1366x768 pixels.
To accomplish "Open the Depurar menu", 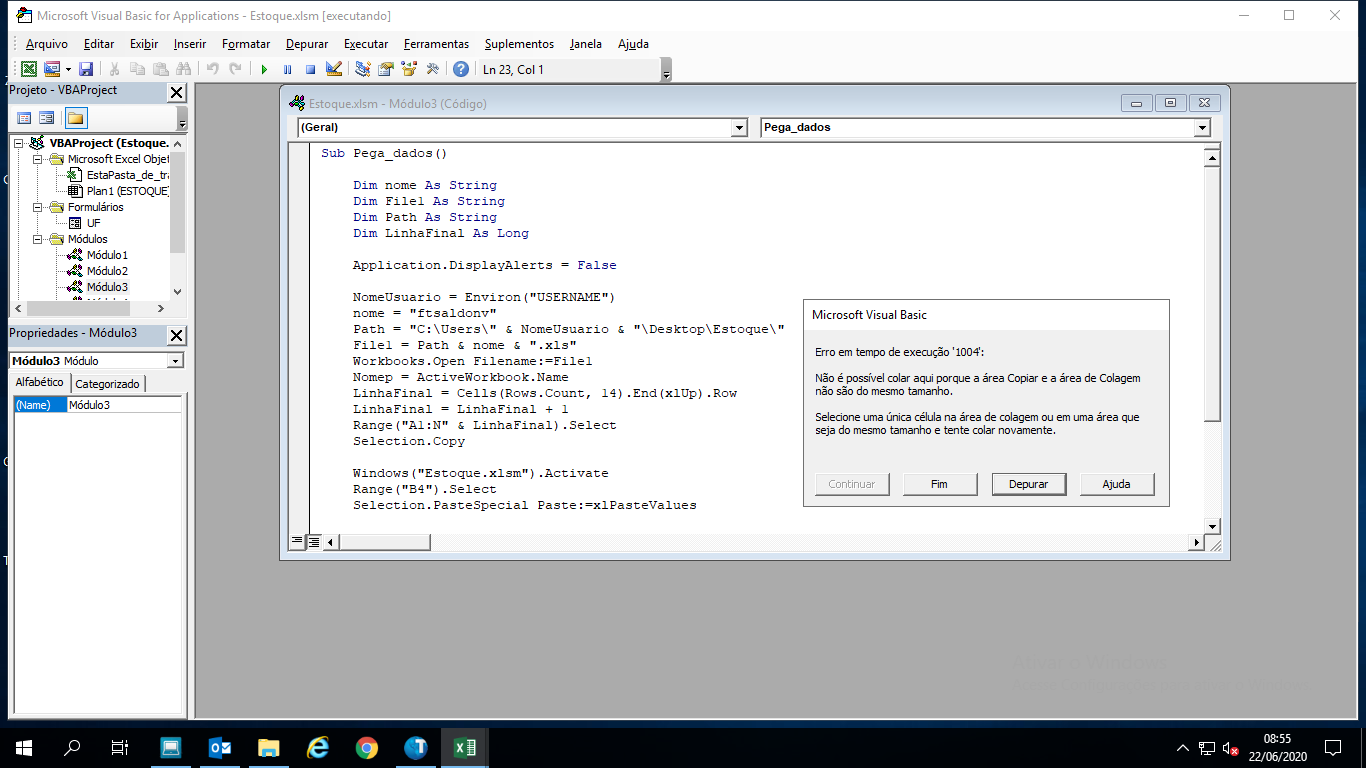I will [307, 44].
